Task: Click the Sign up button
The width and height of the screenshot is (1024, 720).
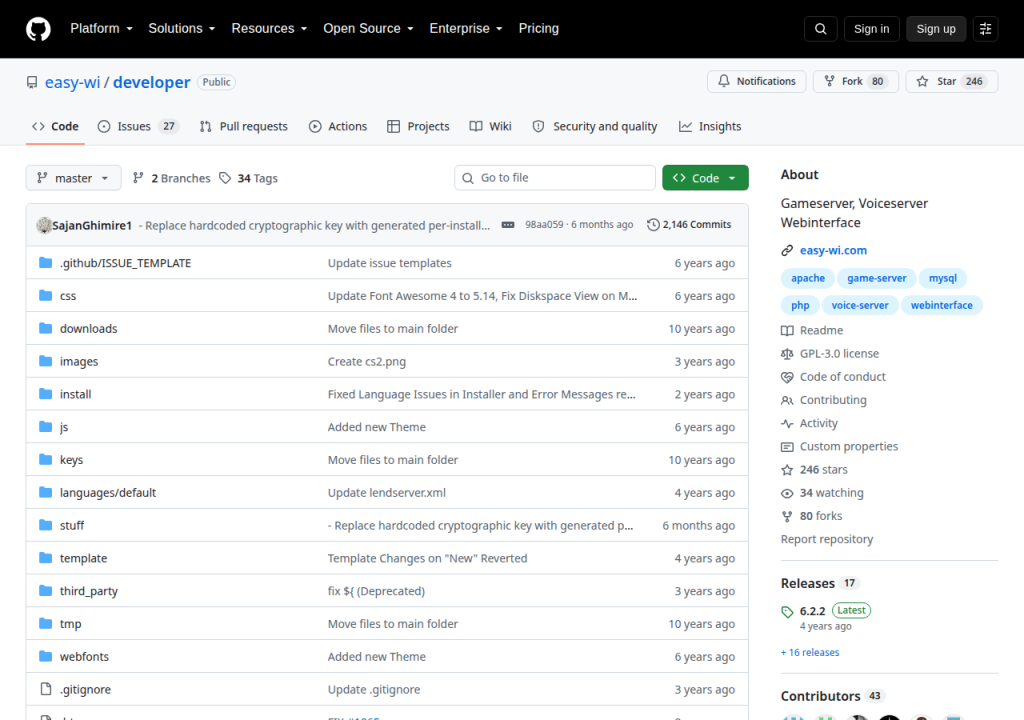Action: pyautogui.click(x=936, y=29)
